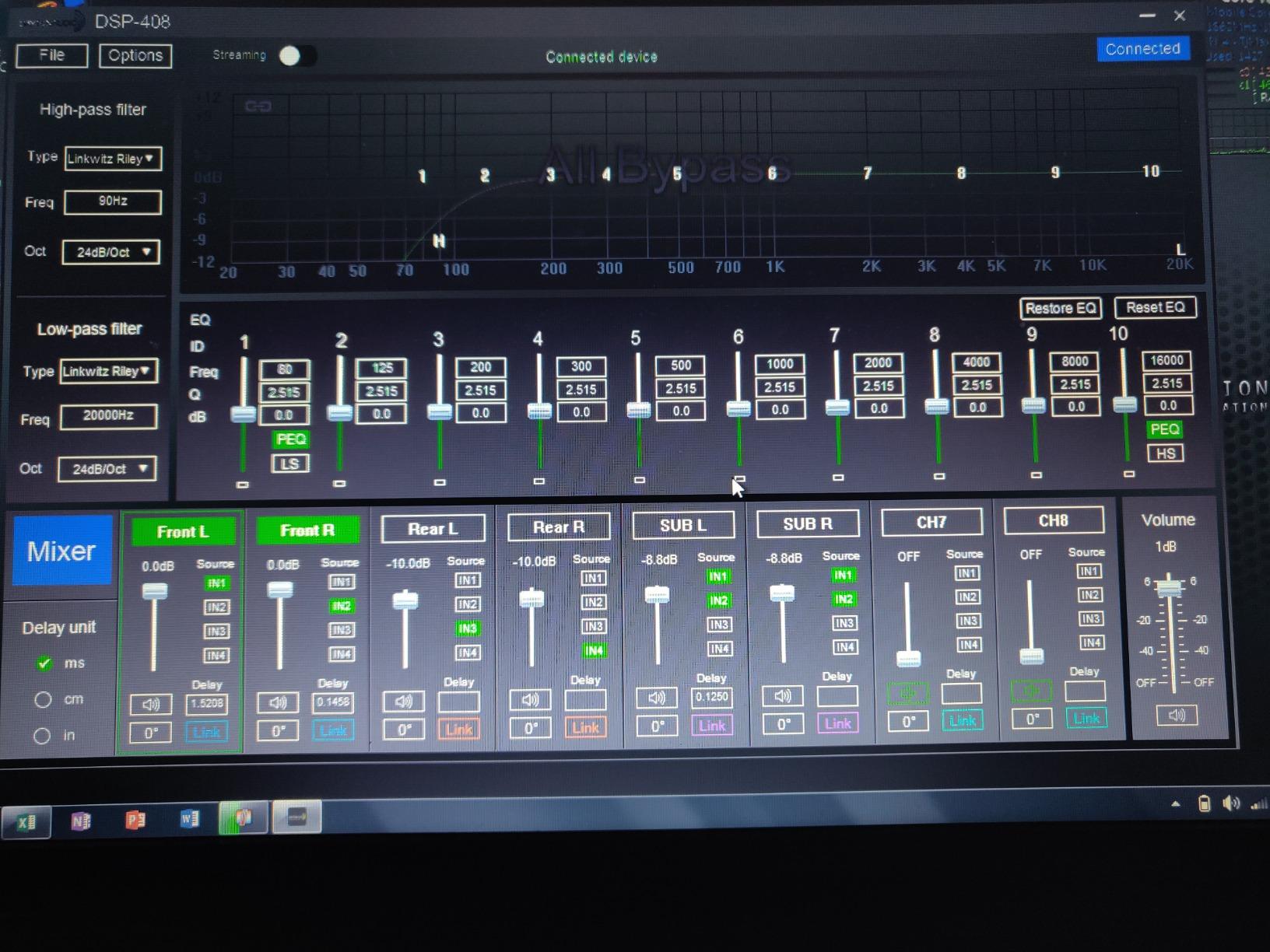This screenshot has height=952, width=1270.
Task: Select the cm delay unit radio button
Action: (43, 699)
